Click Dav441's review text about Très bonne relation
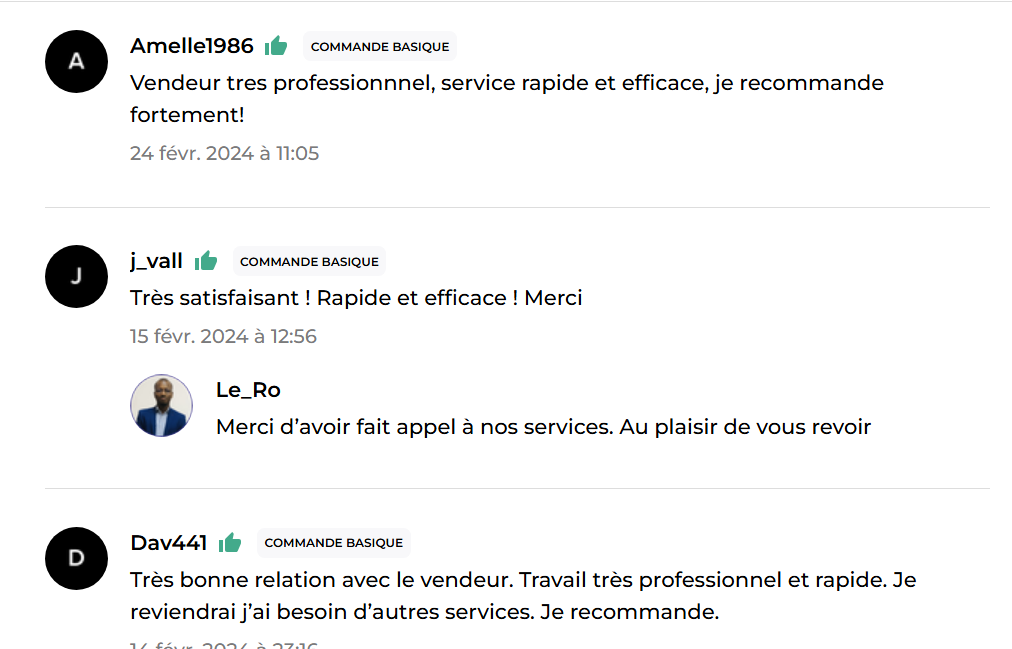This screenshot has height=649, width=1012. click(523, 595)
